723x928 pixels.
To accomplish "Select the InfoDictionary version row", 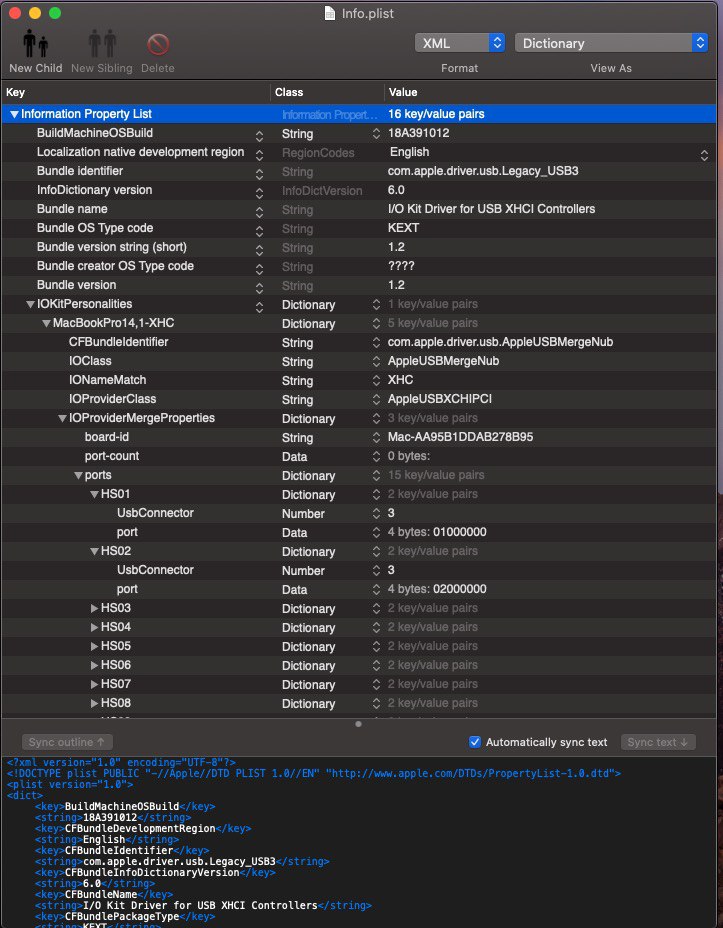I will (359, 190).
